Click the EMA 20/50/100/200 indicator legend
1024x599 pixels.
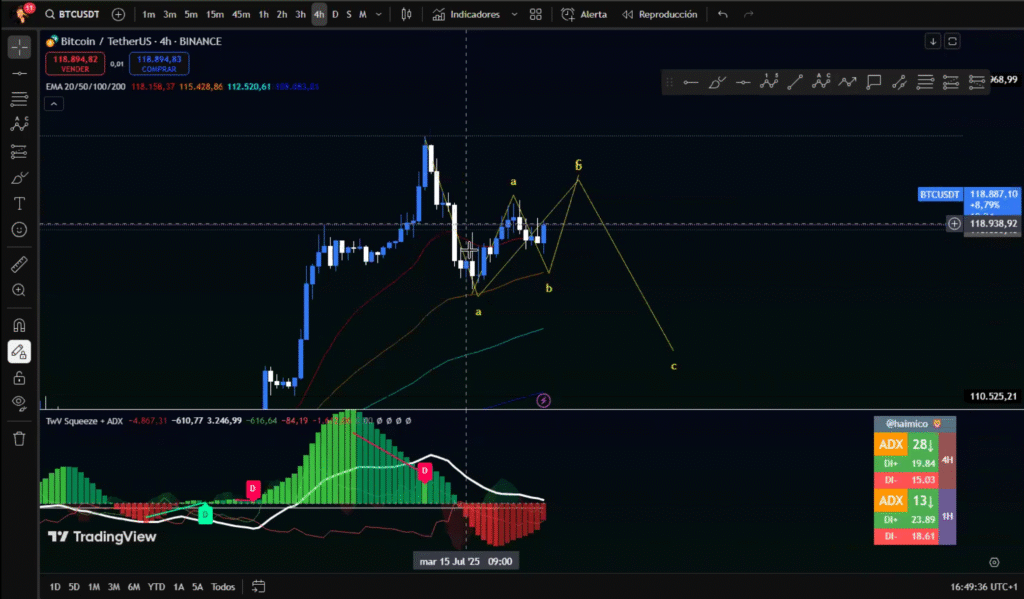(x=86, y=86)
